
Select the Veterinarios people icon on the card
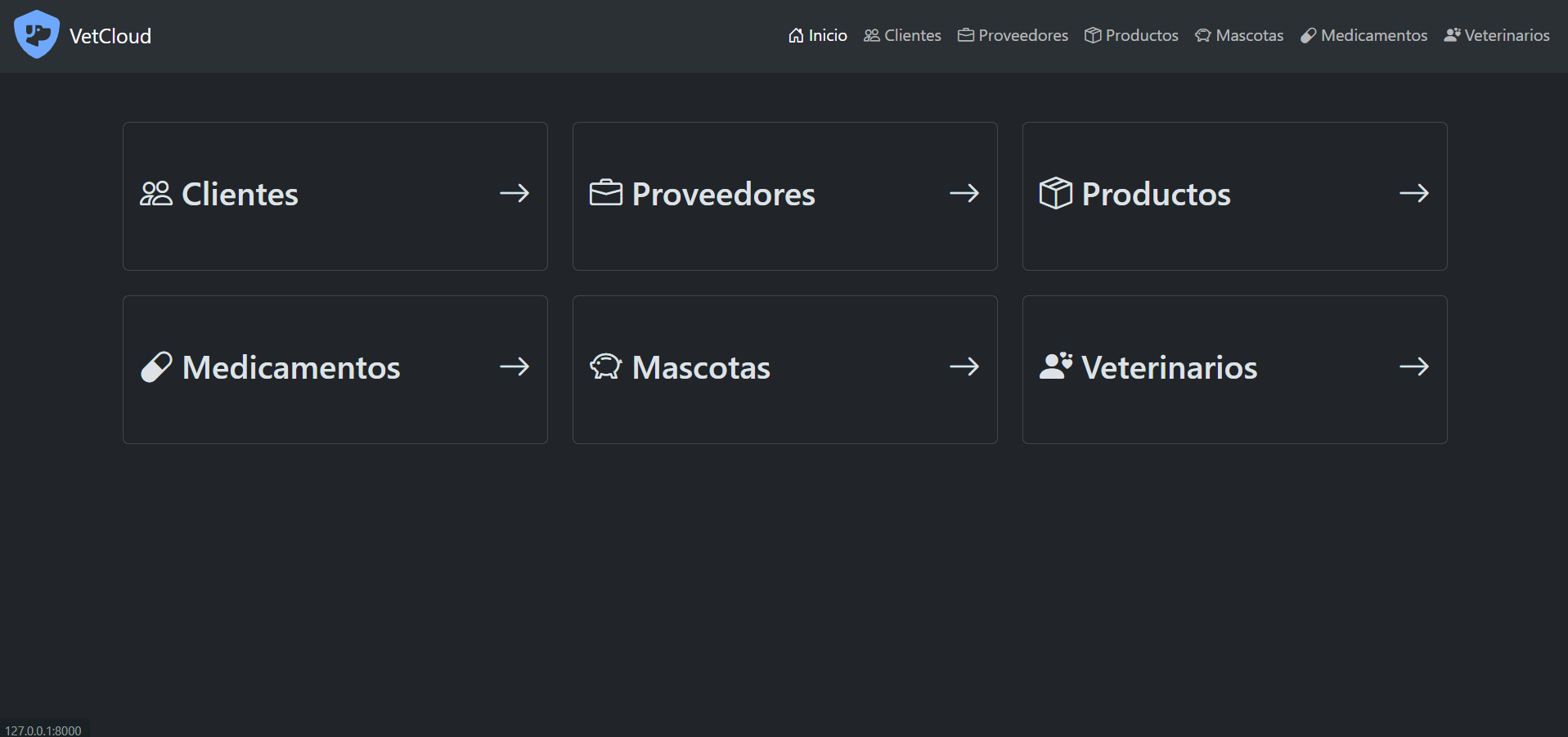pyautogui.click(x=1055, y=366)
